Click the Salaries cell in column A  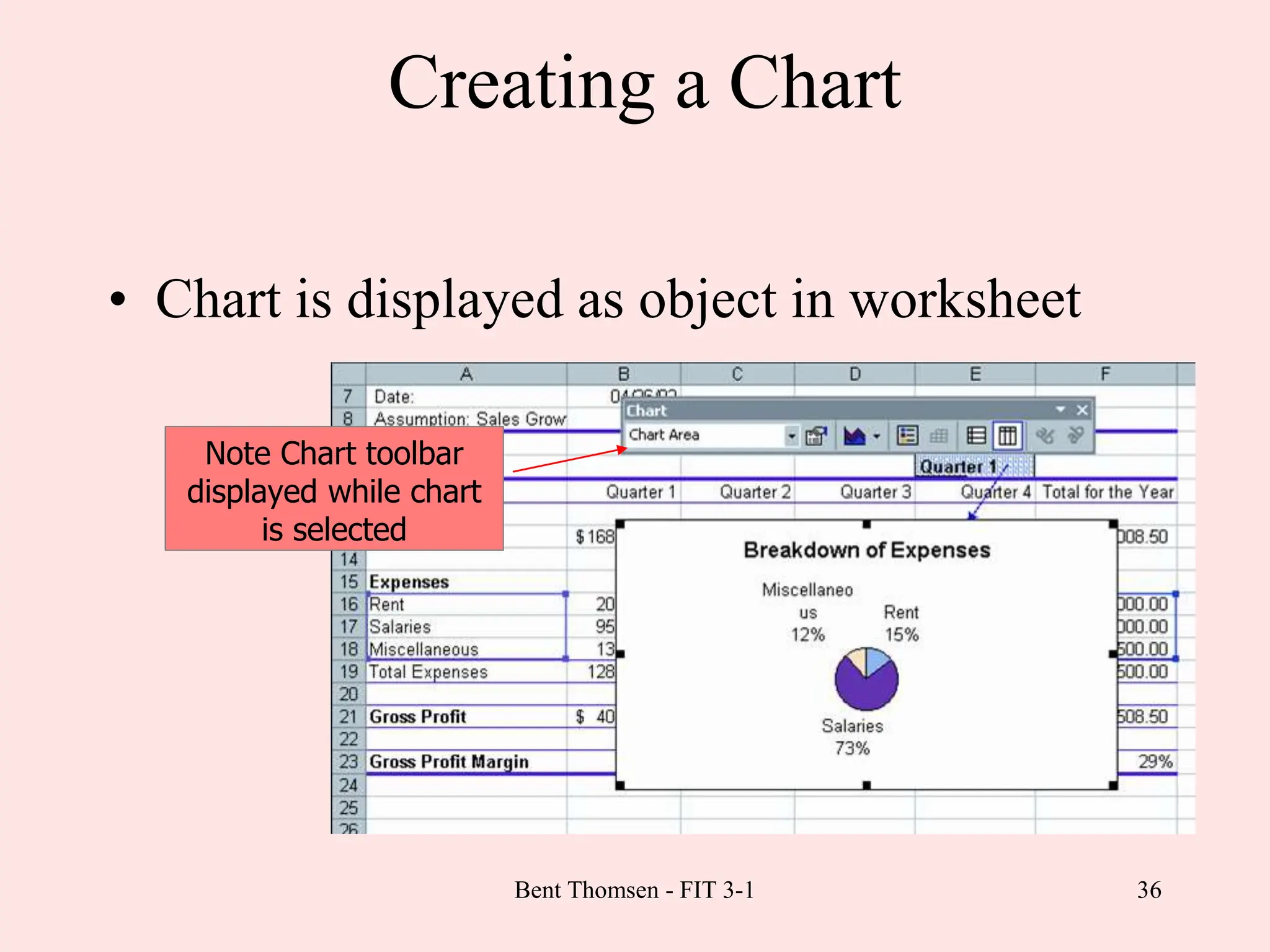coord(466,627)
